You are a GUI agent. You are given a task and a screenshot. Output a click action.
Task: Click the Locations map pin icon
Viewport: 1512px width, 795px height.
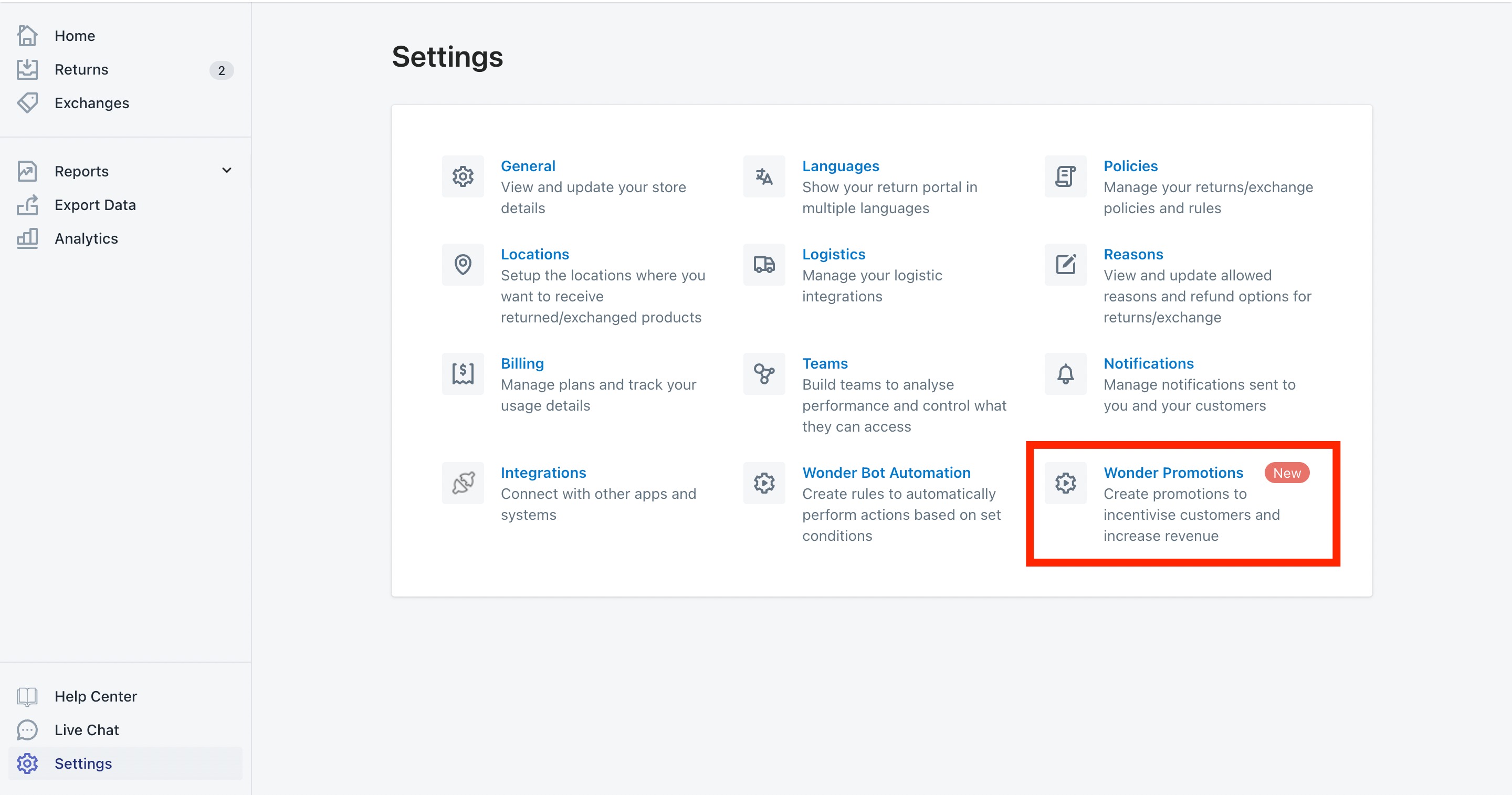[x=463, y=264]
